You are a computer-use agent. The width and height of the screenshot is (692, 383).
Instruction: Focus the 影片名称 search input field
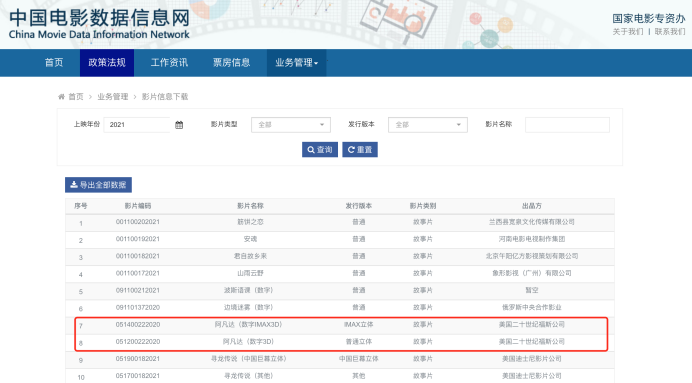pyautogui.click(x=568, y=125)
